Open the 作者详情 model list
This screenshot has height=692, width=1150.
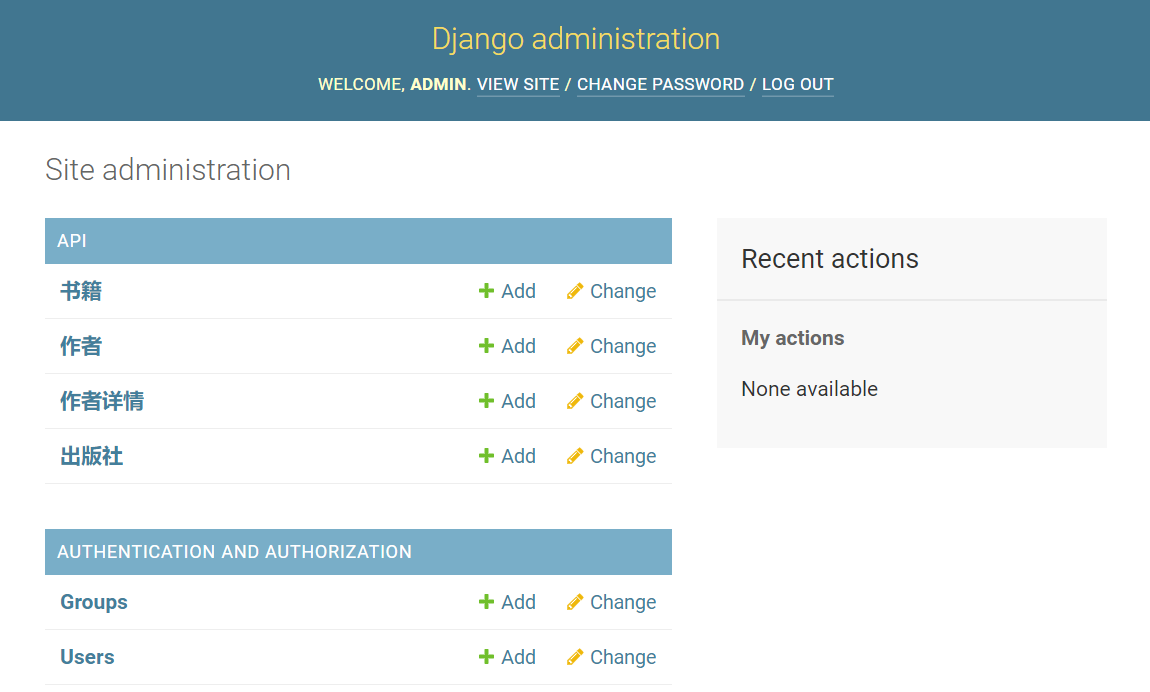[102, 401]
